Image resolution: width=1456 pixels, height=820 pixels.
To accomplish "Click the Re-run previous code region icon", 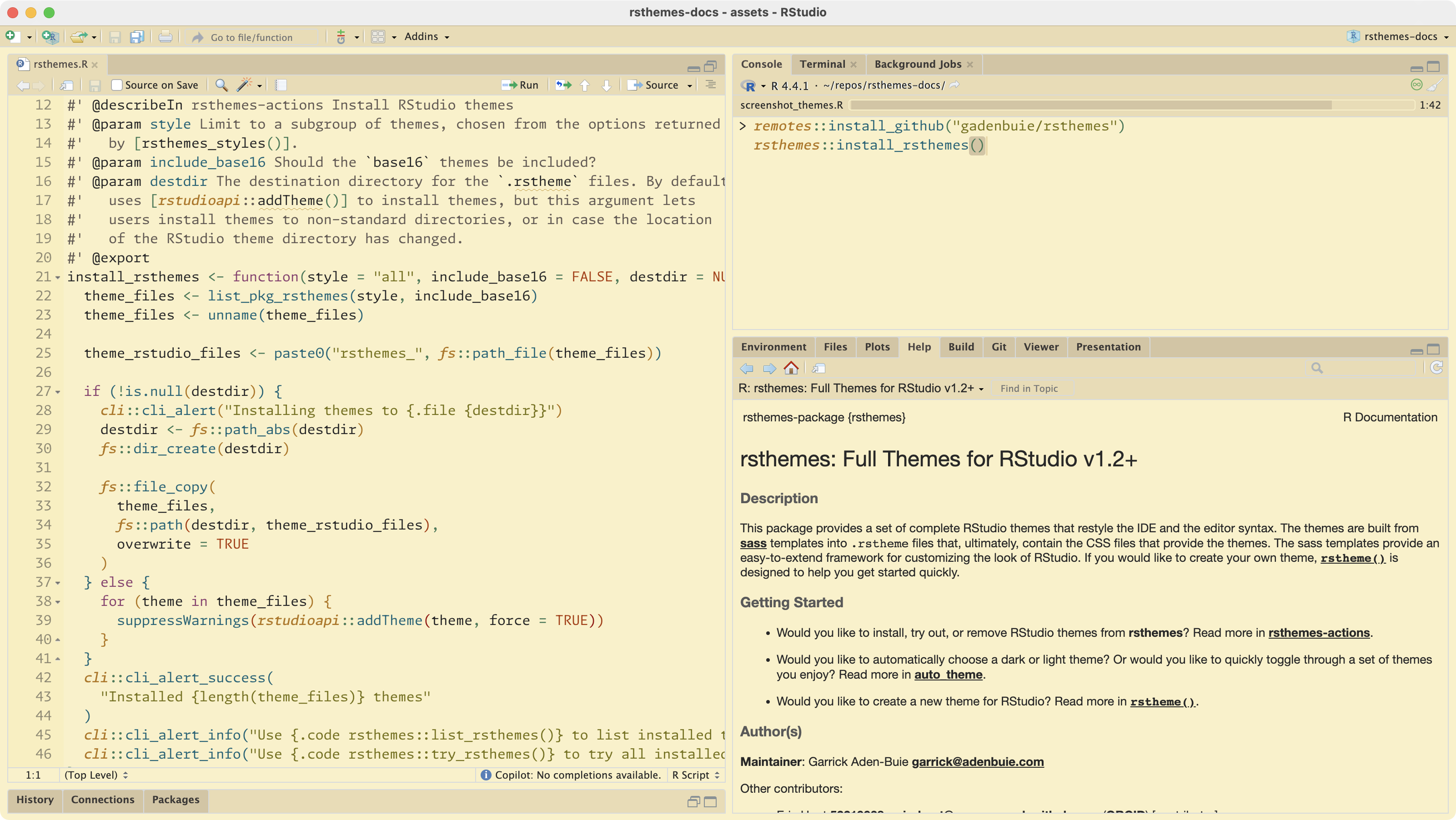I will tap(563, 85).
